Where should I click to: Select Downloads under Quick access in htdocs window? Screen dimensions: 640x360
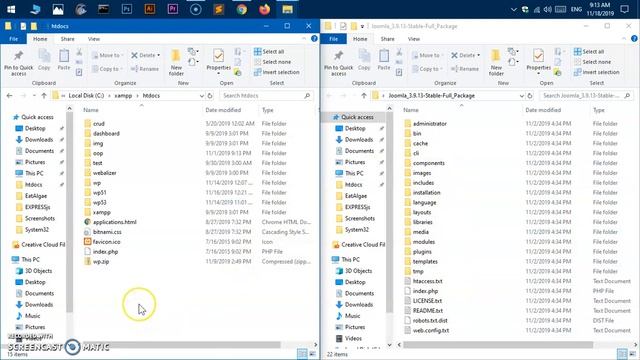tap(38, 140)
